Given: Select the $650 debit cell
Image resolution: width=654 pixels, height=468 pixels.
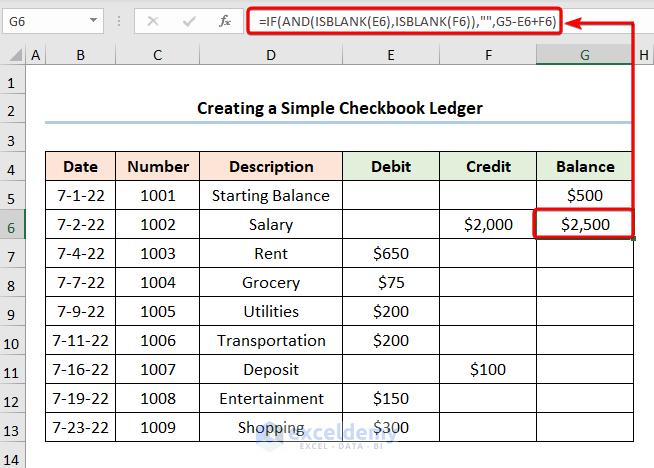Looking at the screenshot, I should (391, 253).
